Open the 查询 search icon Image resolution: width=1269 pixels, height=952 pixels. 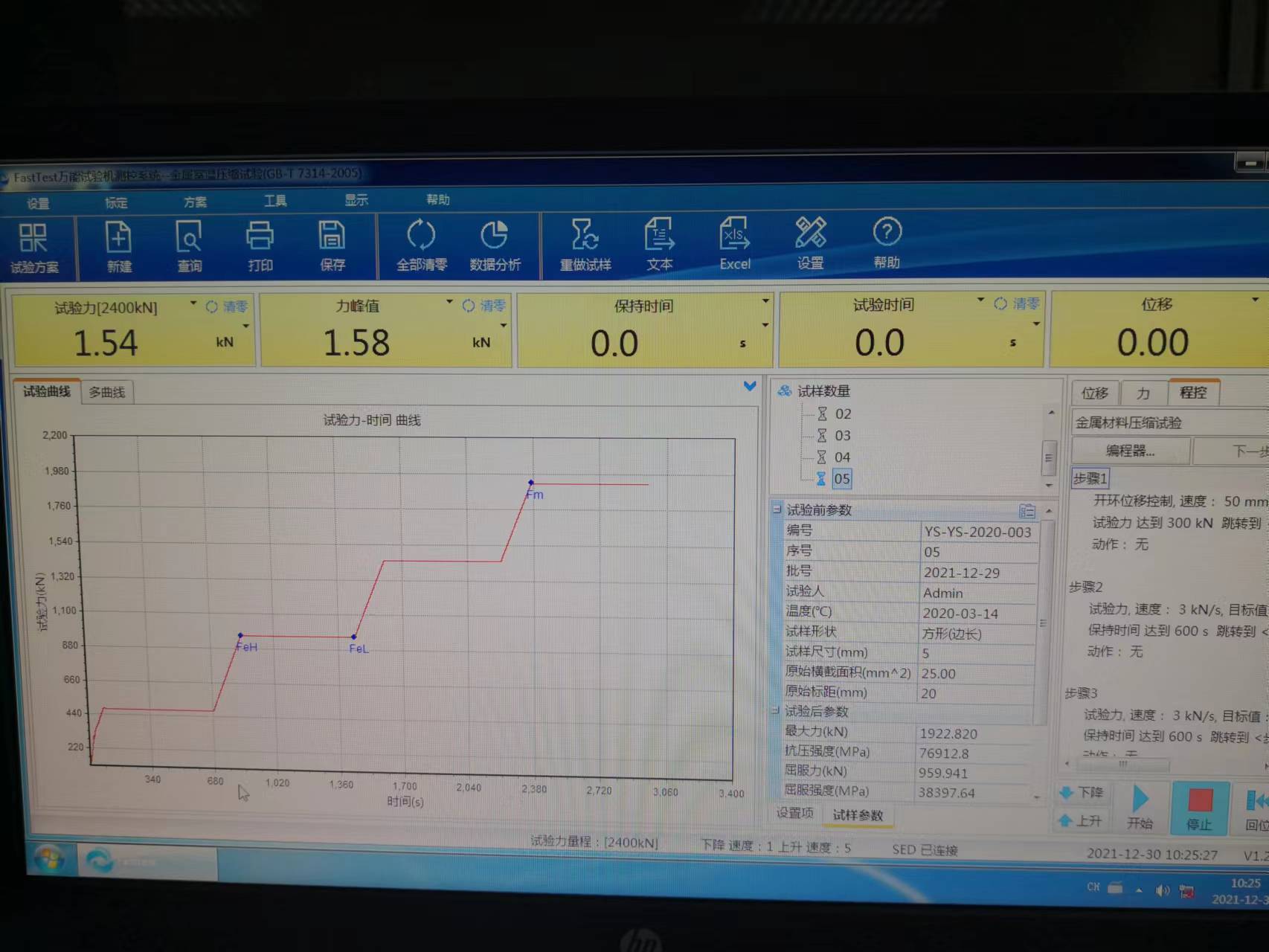(x=189, y=247)
